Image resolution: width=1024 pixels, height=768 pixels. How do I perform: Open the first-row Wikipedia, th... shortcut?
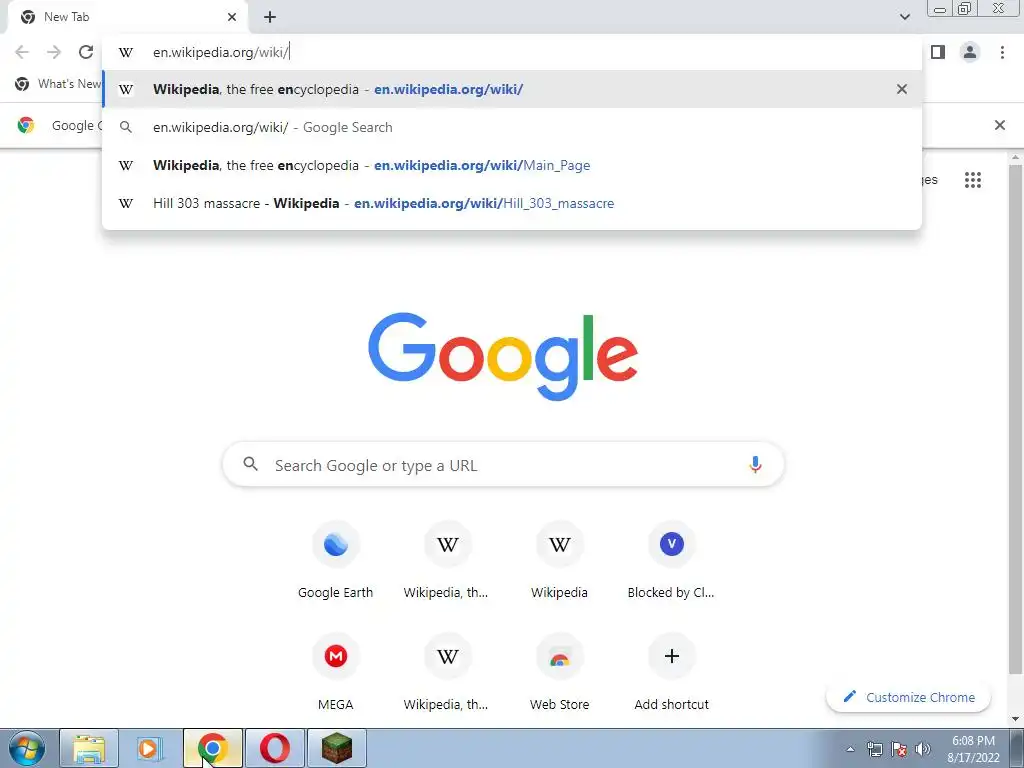click(x=447, y=560)
